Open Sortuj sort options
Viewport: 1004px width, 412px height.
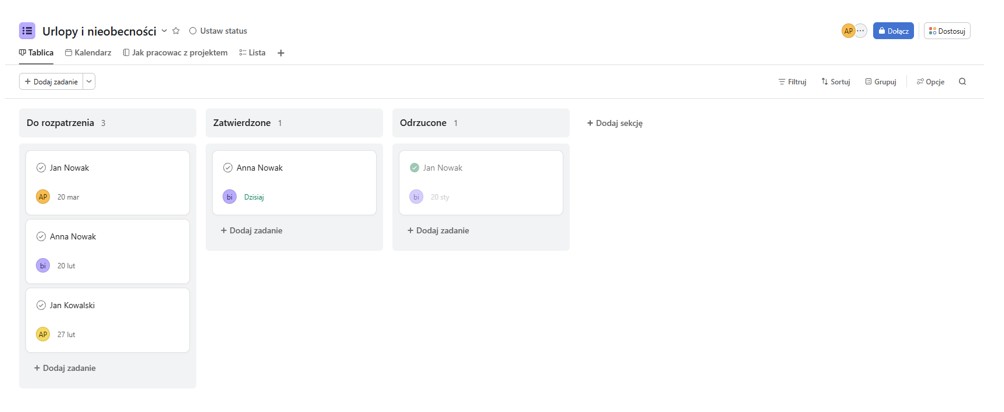point(835,82)
